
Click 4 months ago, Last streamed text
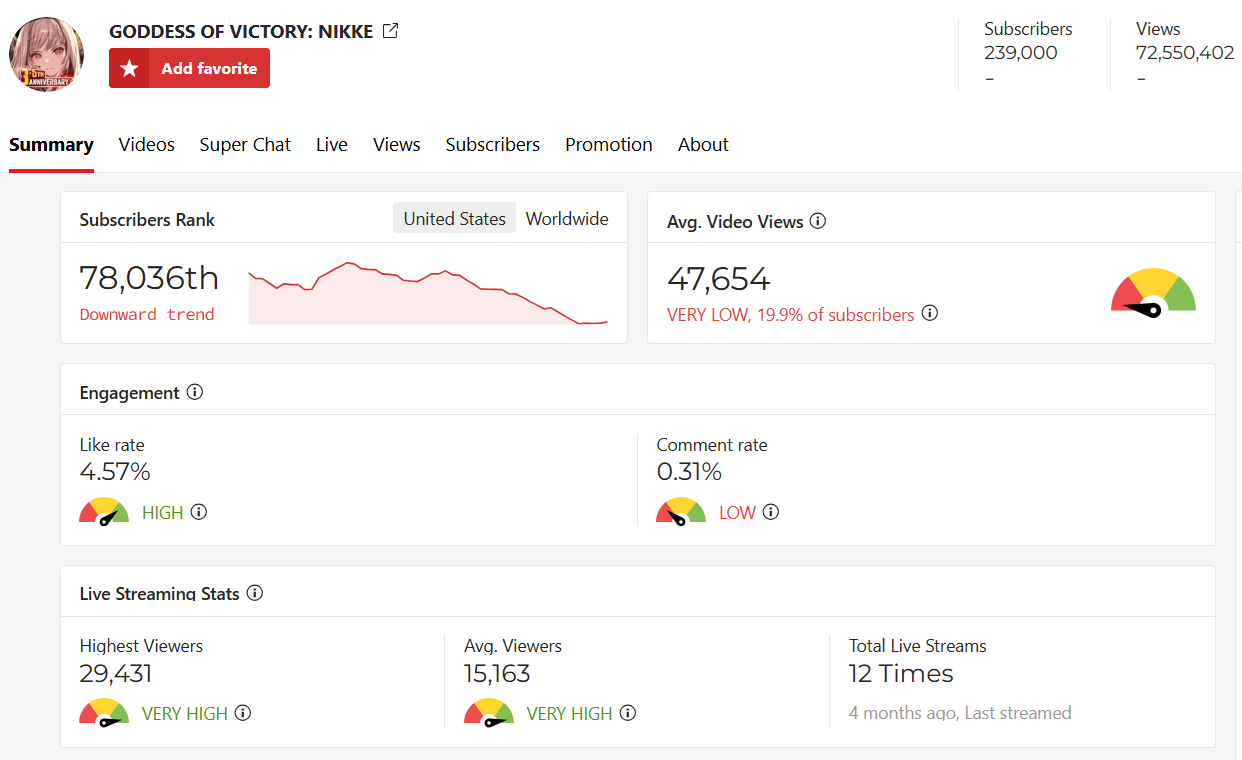click(x=960, y=713)
